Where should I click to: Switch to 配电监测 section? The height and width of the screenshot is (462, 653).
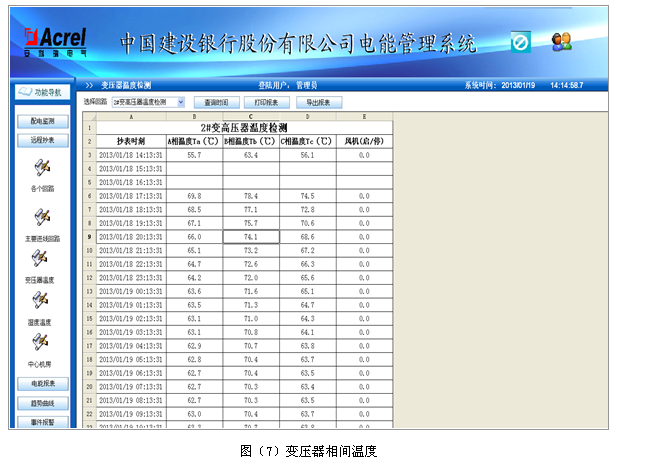[43, 121]
